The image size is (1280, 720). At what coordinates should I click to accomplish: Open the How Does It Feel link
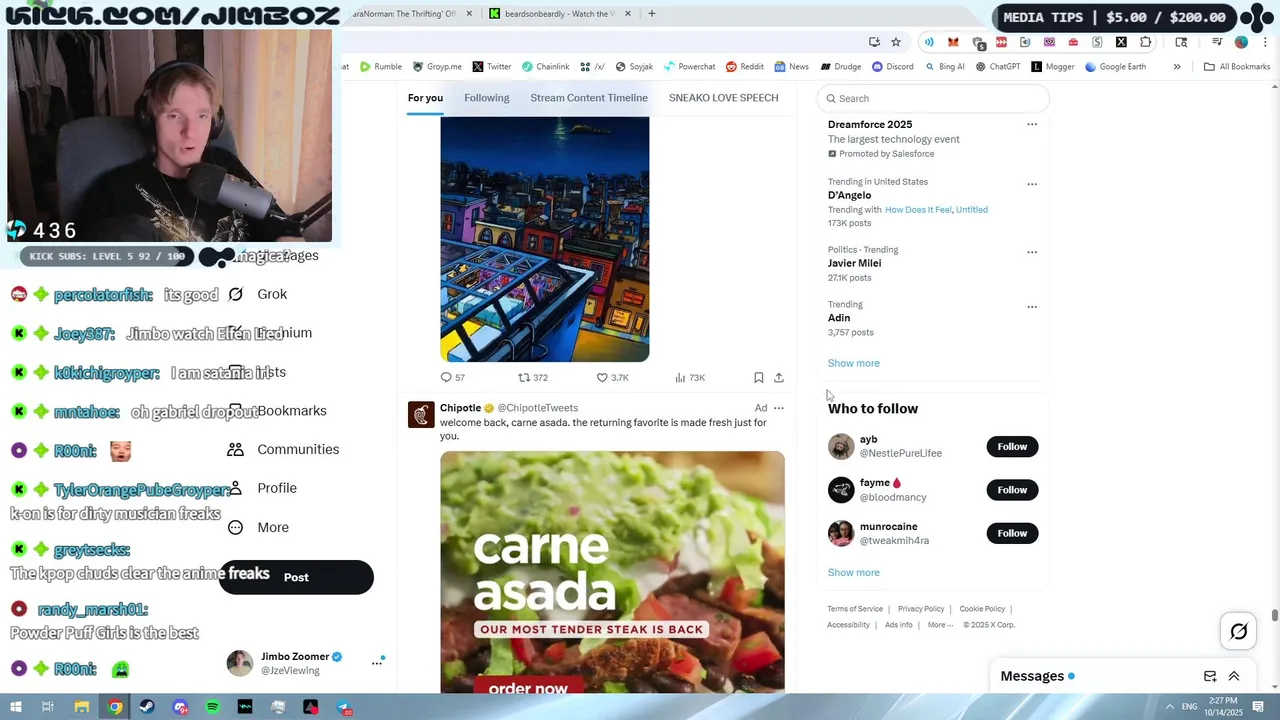coord(918,210)
